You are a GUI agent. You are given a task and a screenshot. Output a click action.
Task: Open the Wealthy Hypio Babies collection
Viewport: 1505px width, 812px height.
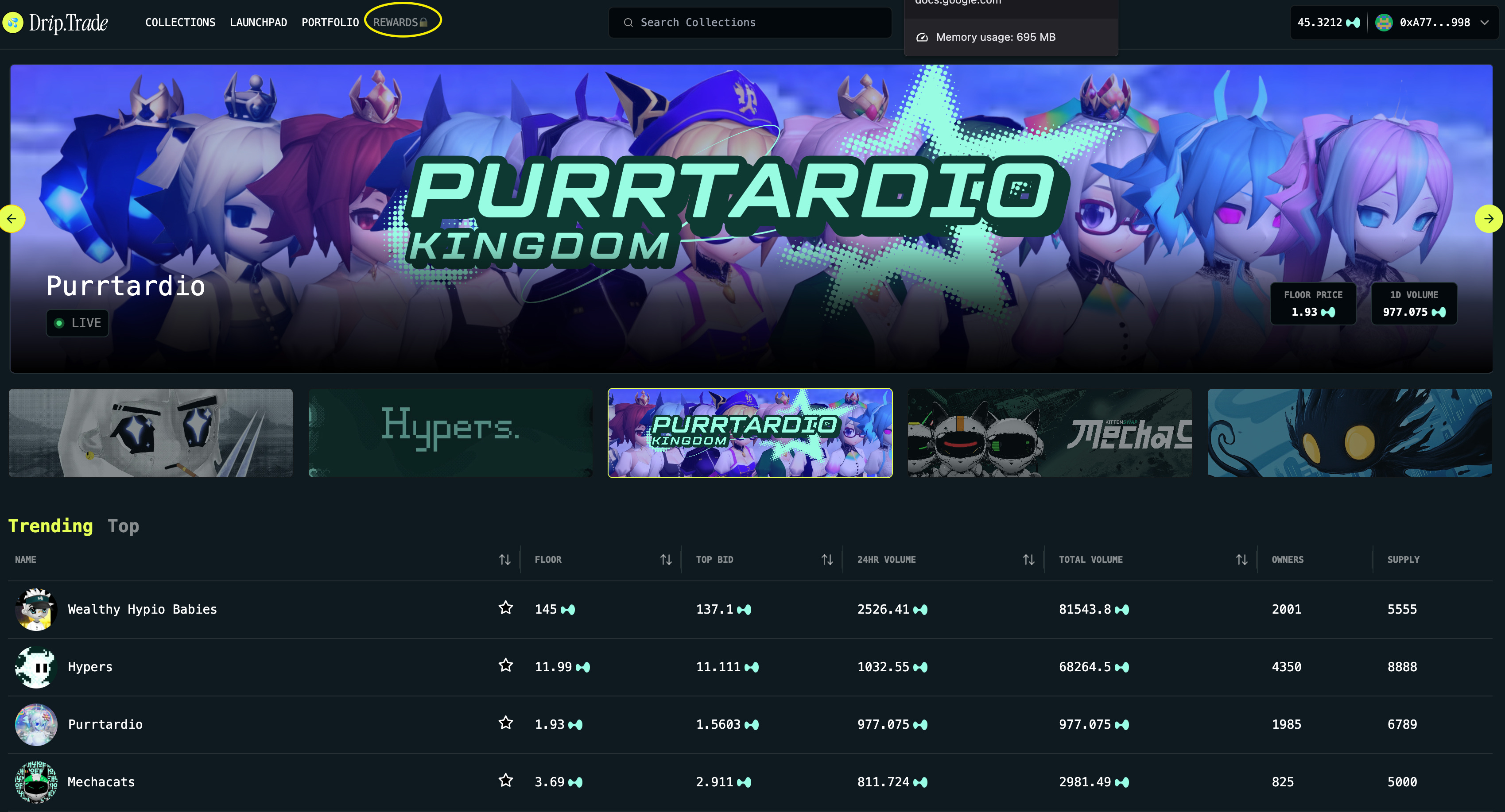pyautogui.click(x=143, y=609)
